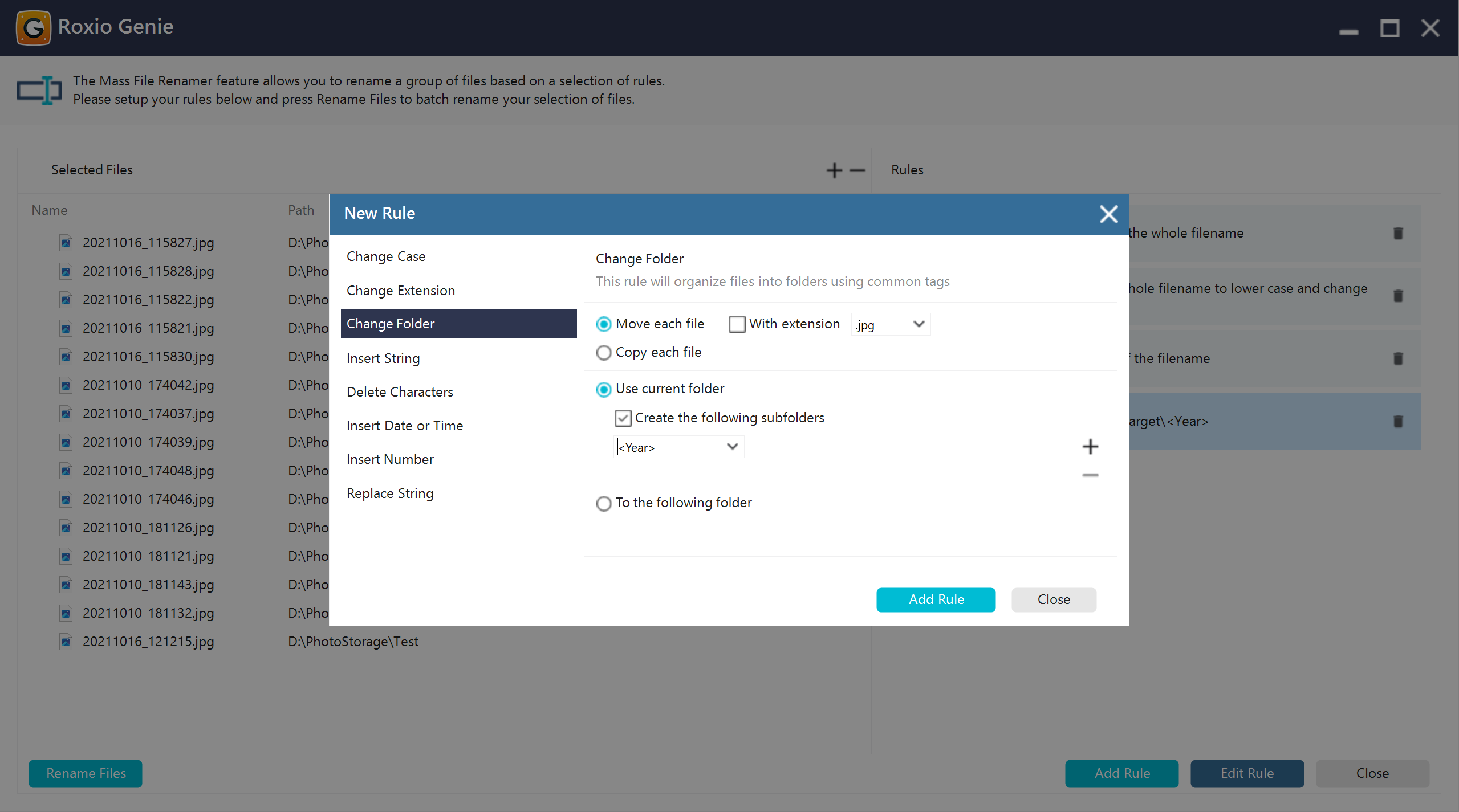The width and height of the screenshot is (1459, 812).
Task: Choose Replace String from the rule list
Action: point(390,493)
